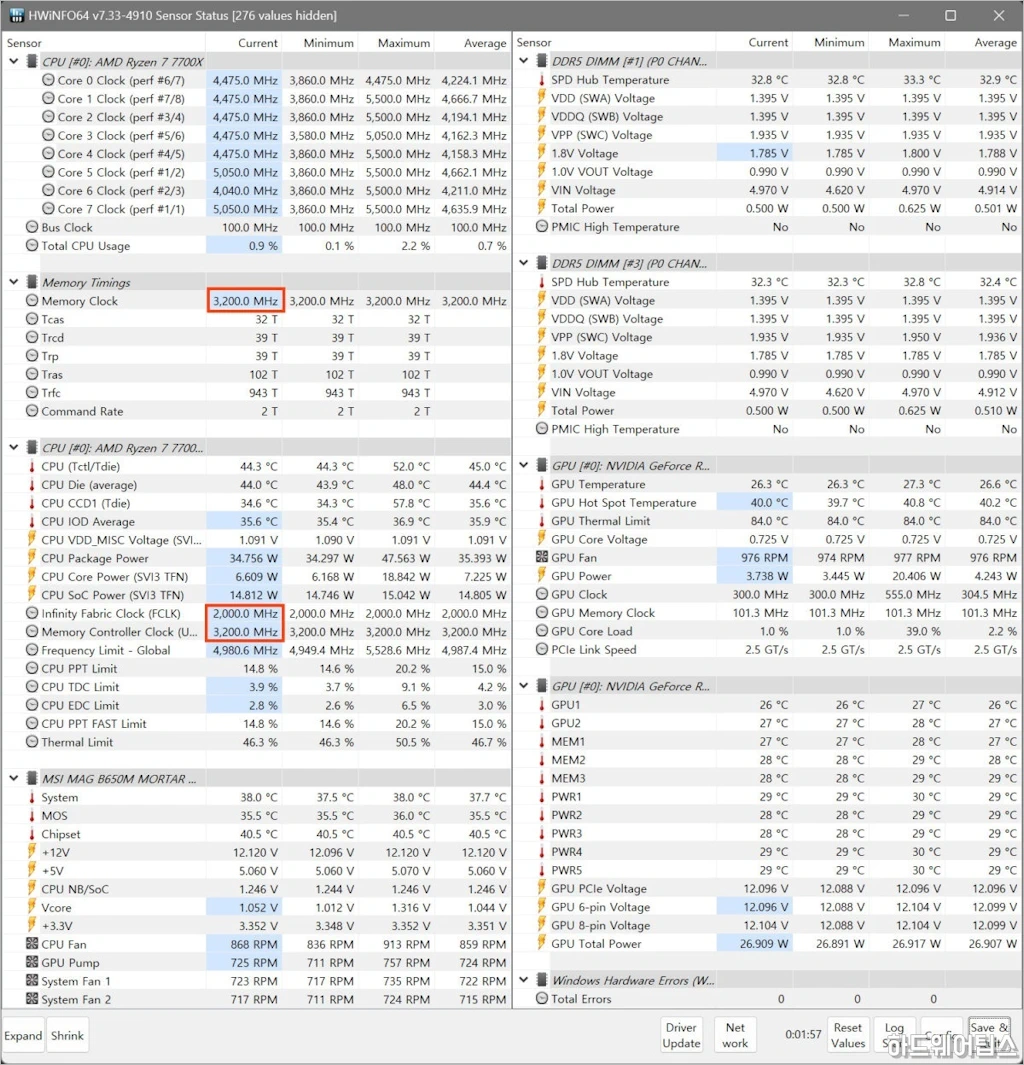Click the clock icon beside GPU Clock
Viewport: 1024px width, 1065px height.
tap(542, 594)
